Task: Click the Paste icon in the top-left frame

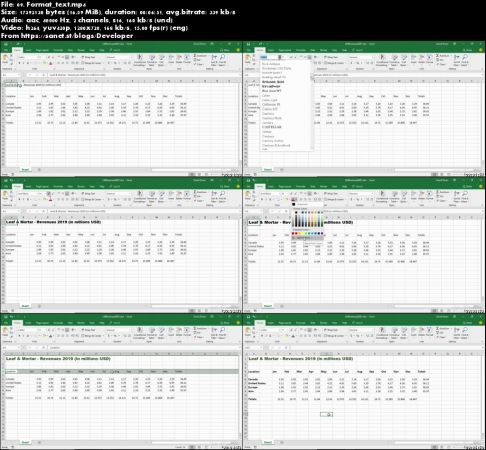Action: 5,59
